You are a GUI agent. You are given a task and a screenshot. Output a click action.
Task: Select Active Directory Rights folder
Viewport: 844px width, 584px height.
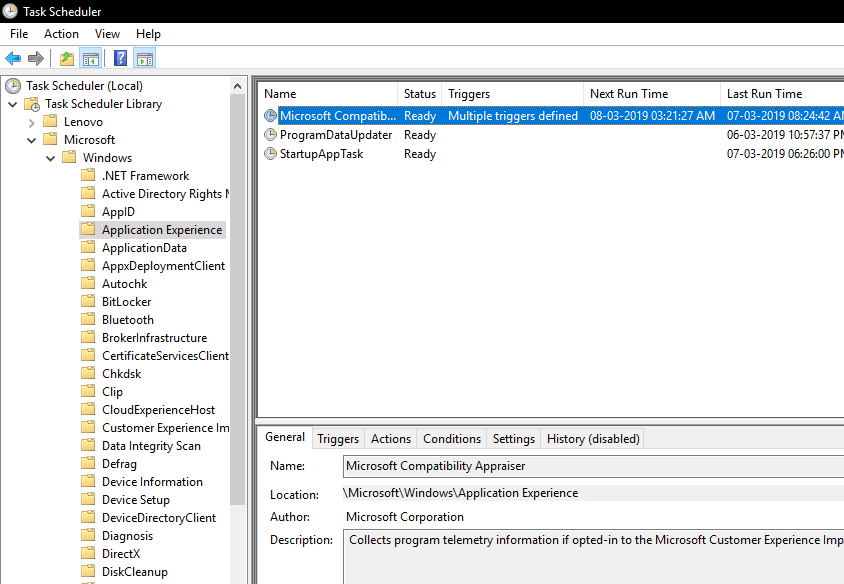click(x=165, y=194)
